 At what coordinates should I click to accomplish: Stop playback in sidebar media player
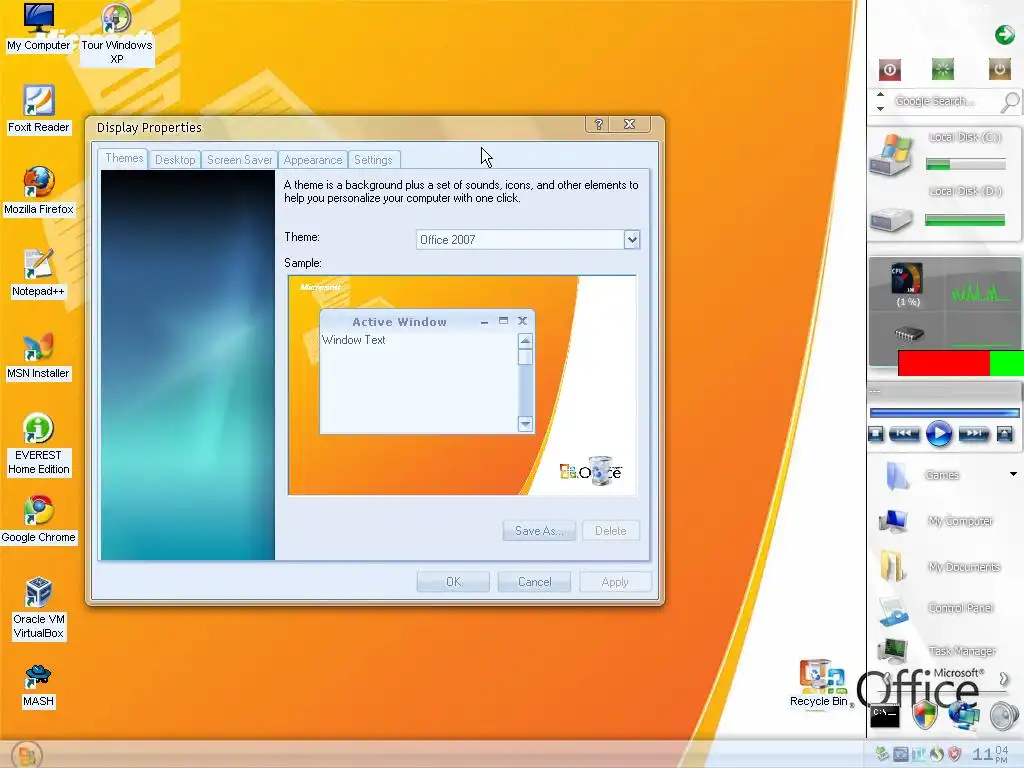[876, 434]
